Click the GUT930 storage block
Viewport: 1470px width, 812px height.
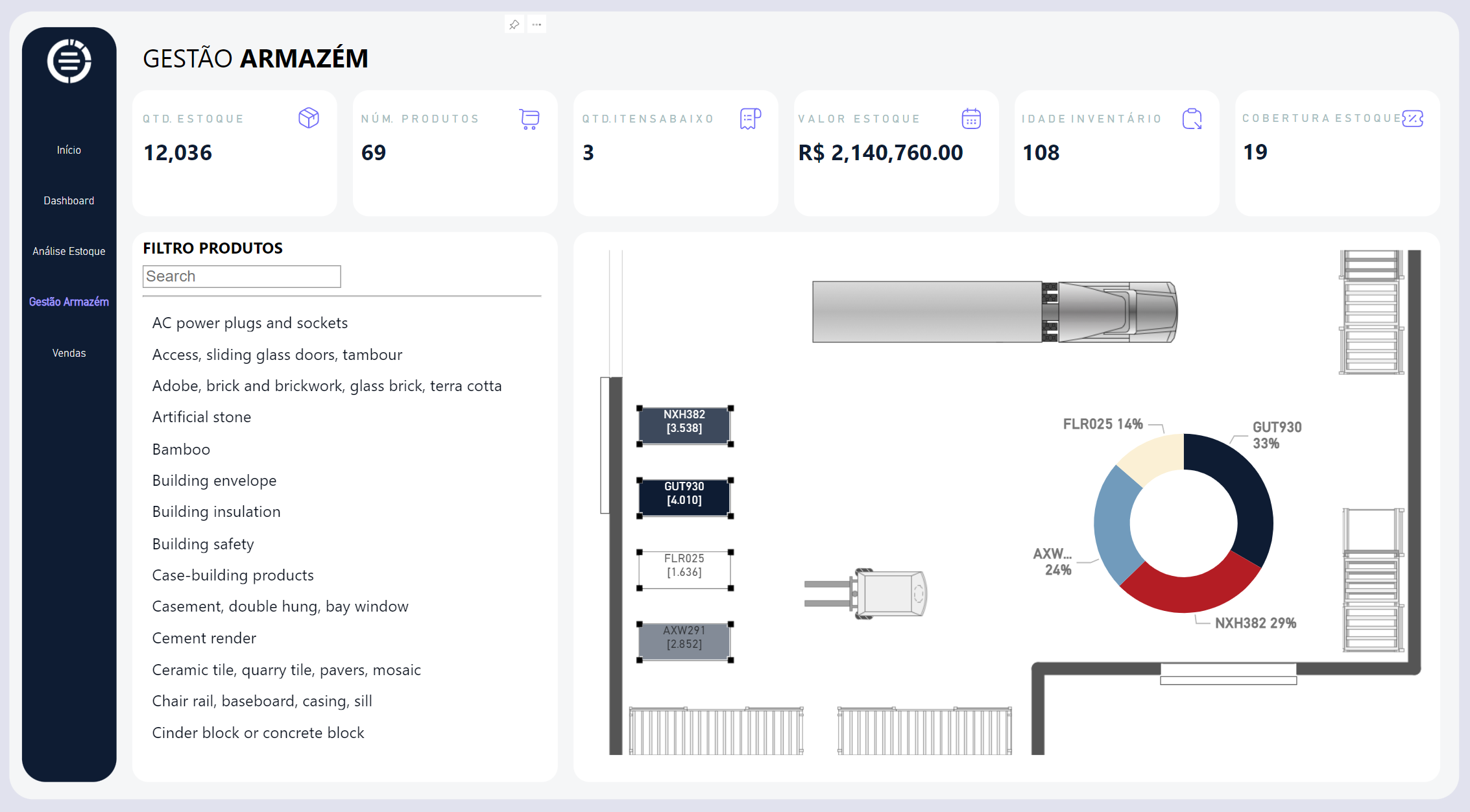(x=684, y=498)
